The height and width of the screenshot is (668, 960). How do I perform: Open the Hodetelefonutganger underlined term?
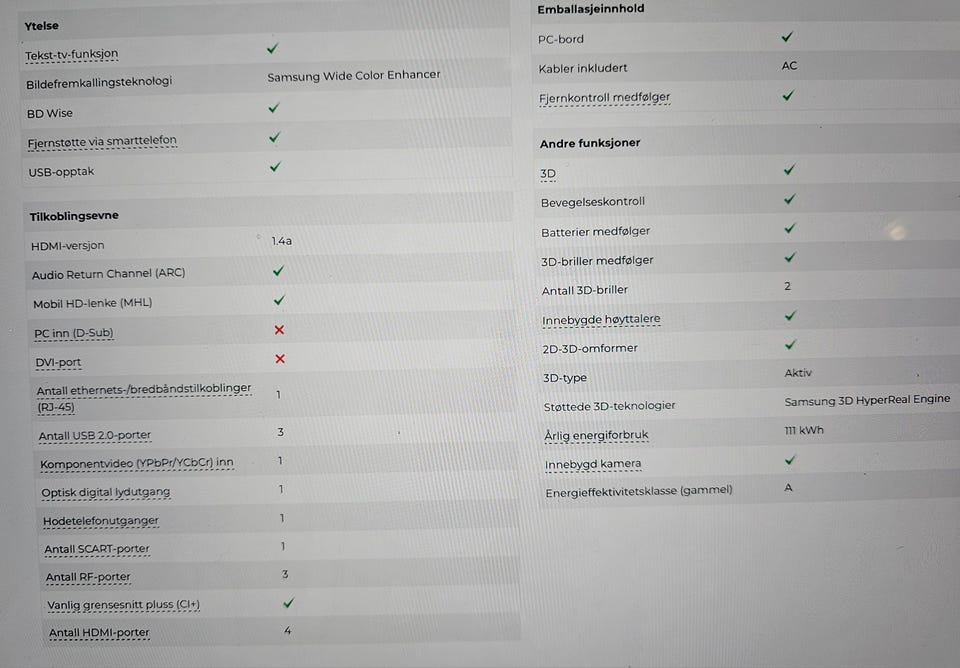[101, 520]
